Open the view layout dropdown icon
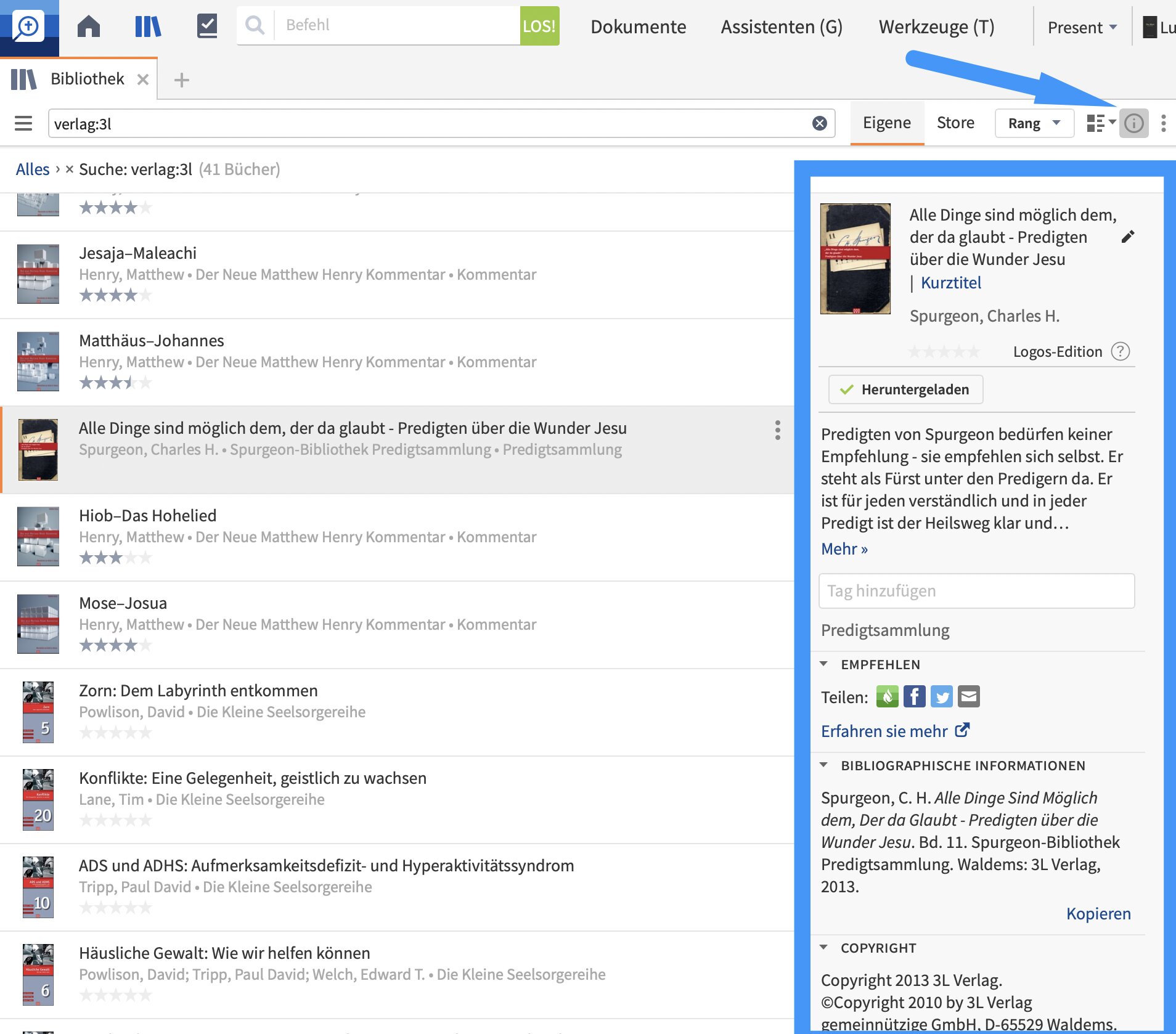The width and height of the screenshot is (1176, 1034). (x=1101, y=123)
